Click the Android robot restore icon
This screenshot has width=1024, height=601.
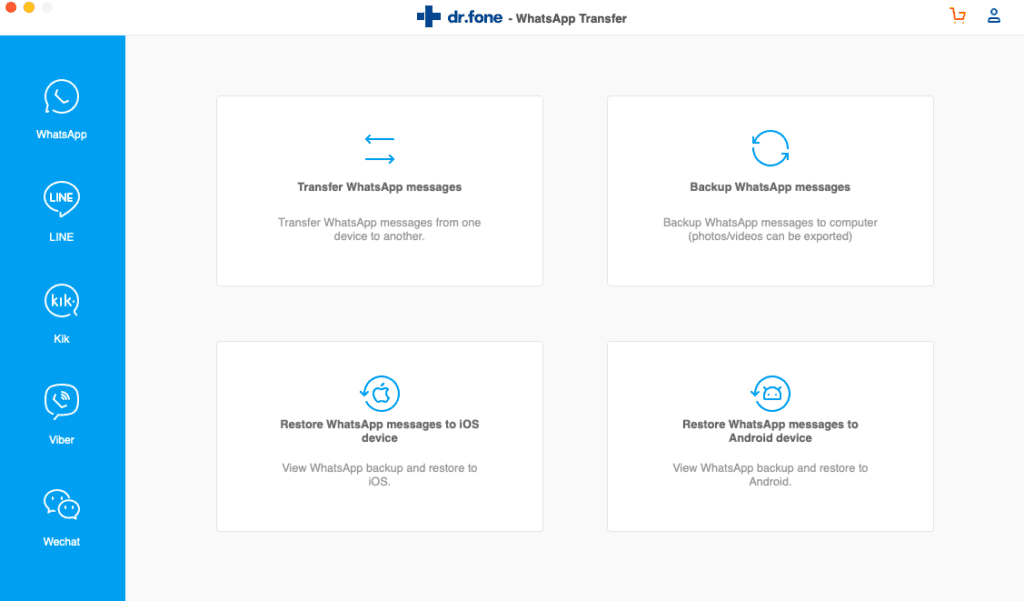[770, 393]
